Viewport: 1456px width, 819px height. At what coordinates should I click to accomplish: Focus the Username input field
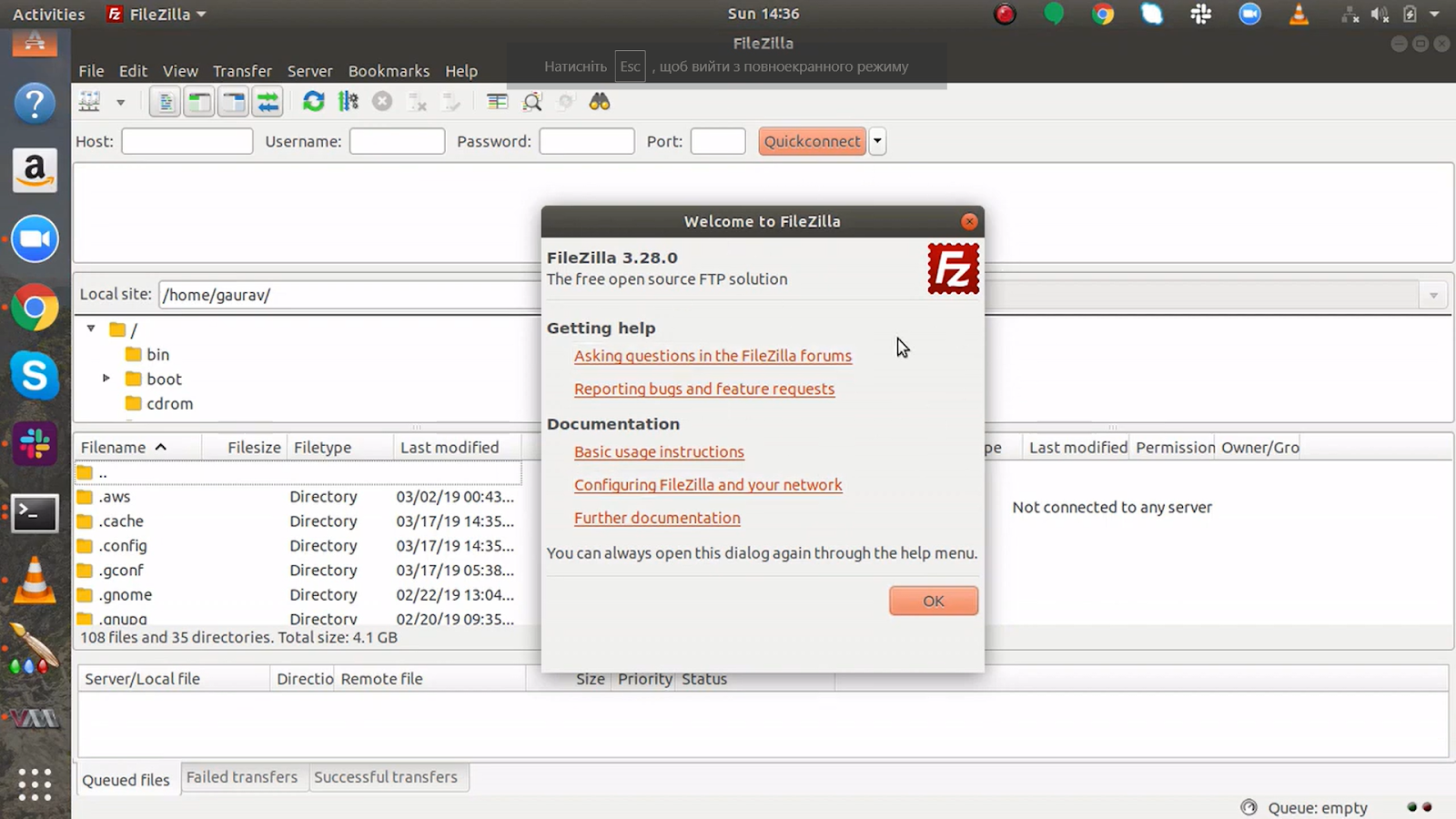[397, 141]
